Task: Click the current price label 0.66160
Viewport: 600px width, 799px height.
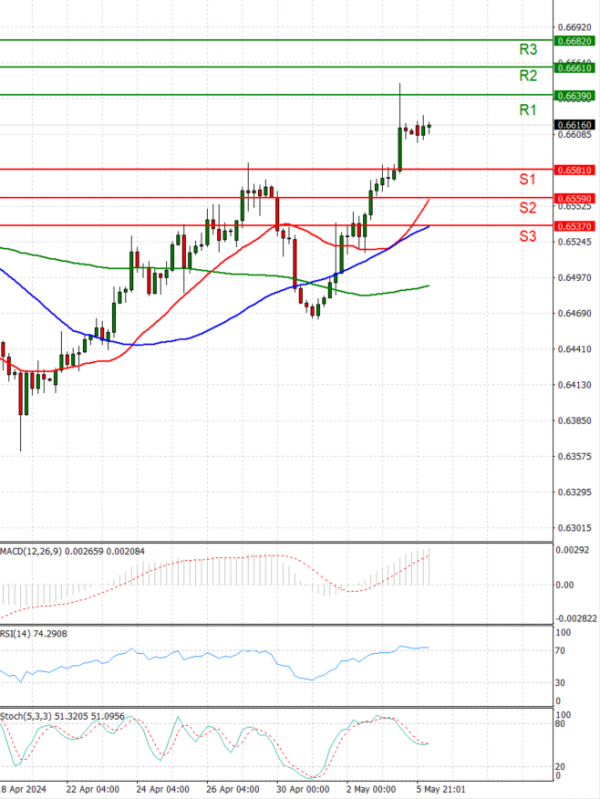Action: point(574,125)
